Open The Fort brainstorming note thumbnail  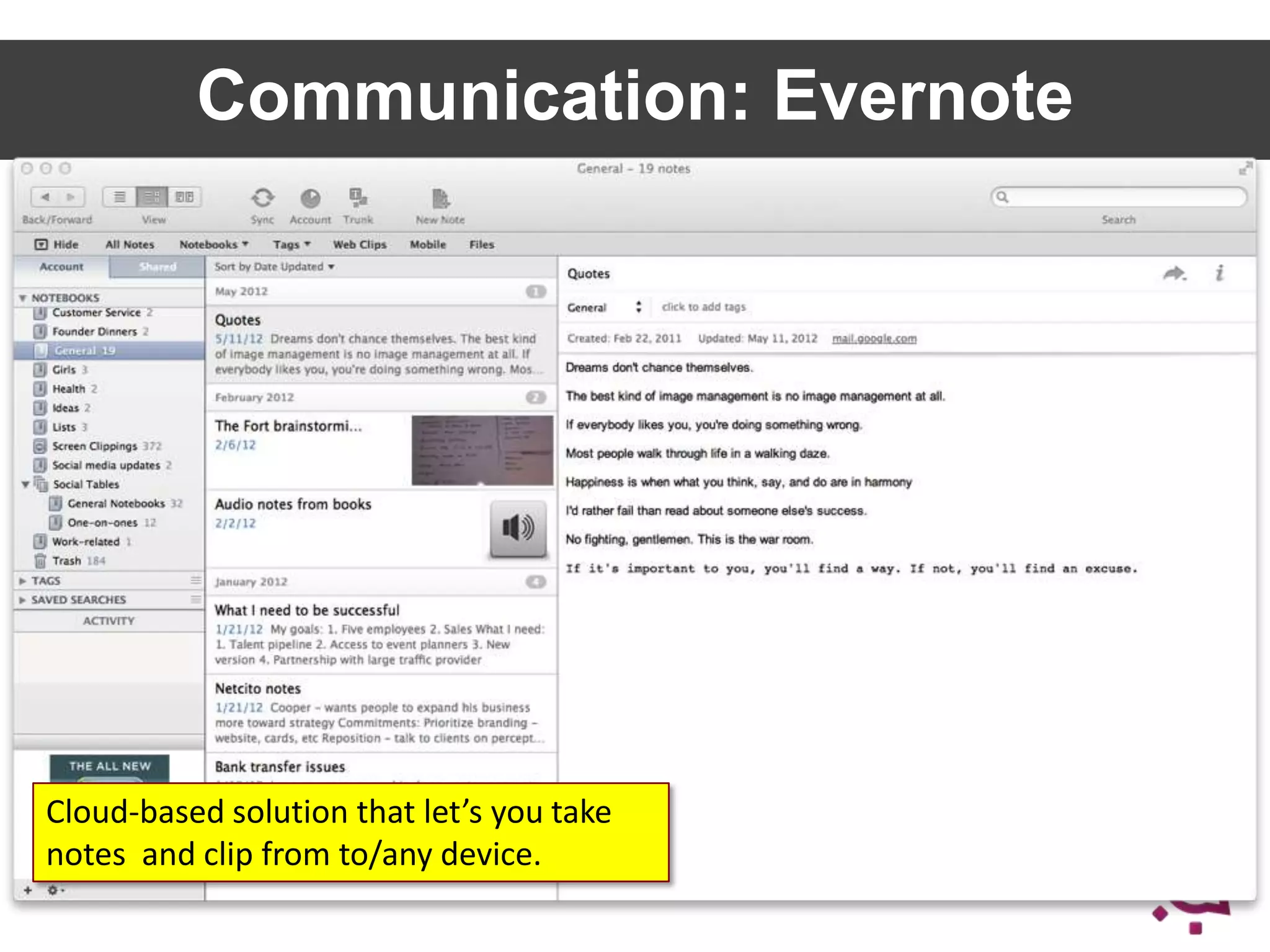482,450
